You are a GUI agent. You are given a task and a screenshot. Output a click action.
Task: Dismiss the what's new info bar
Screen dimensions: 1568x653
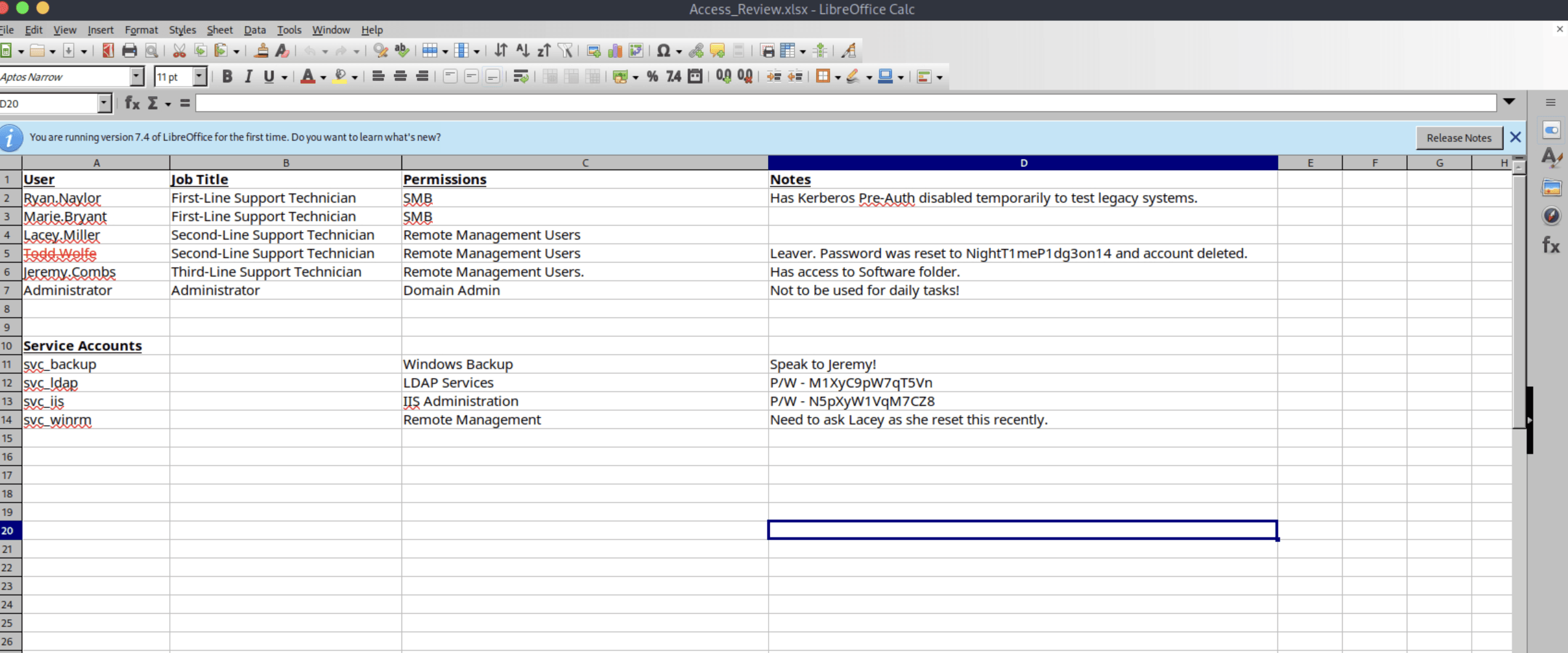pos(1515,137)
